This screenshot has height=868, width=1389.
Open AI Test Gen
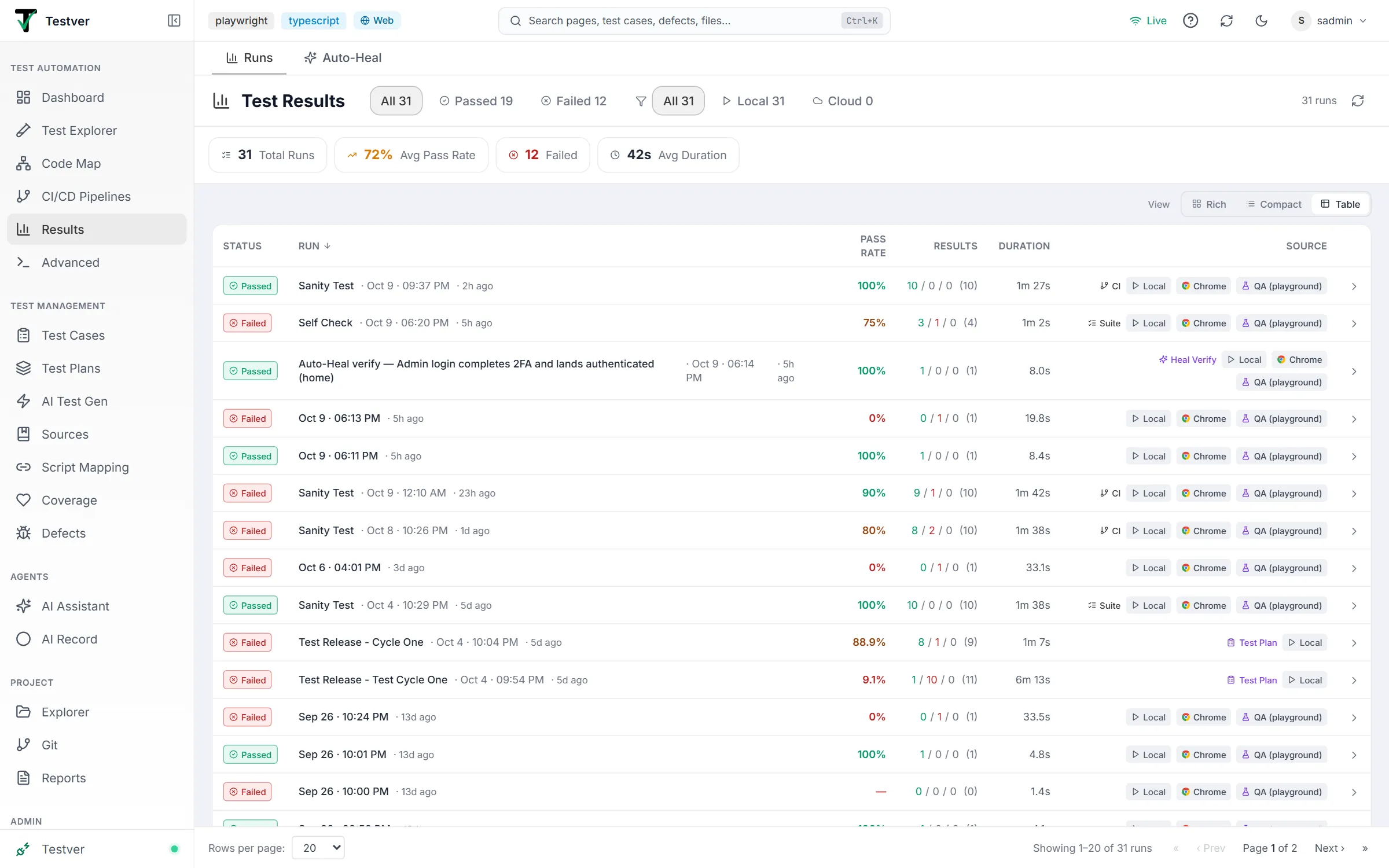97,401
